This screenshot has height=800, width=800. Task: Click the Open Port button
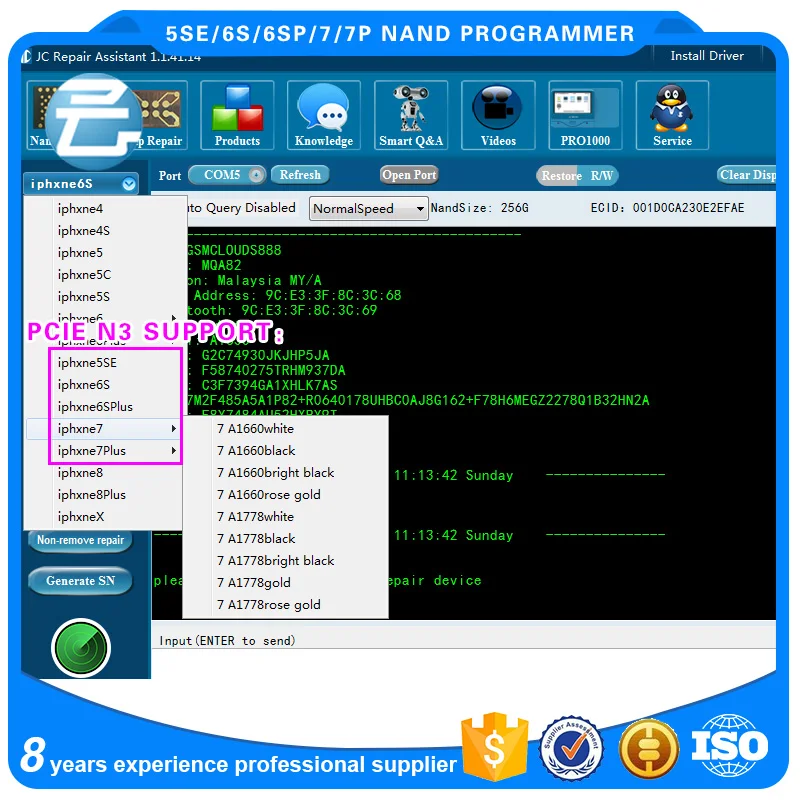409,175
